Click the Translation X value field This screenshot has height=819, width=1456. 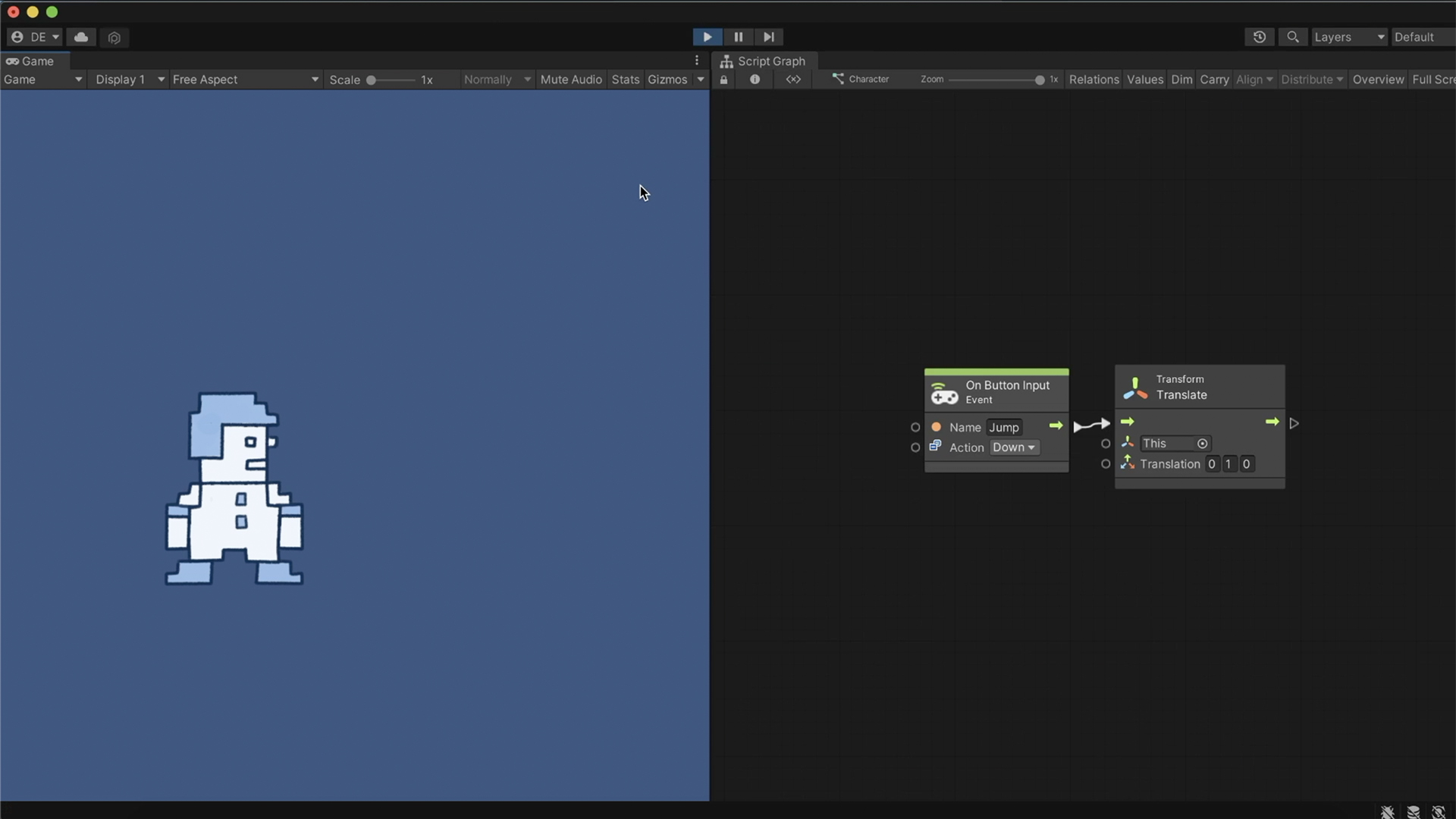(x=1212, y=463)
